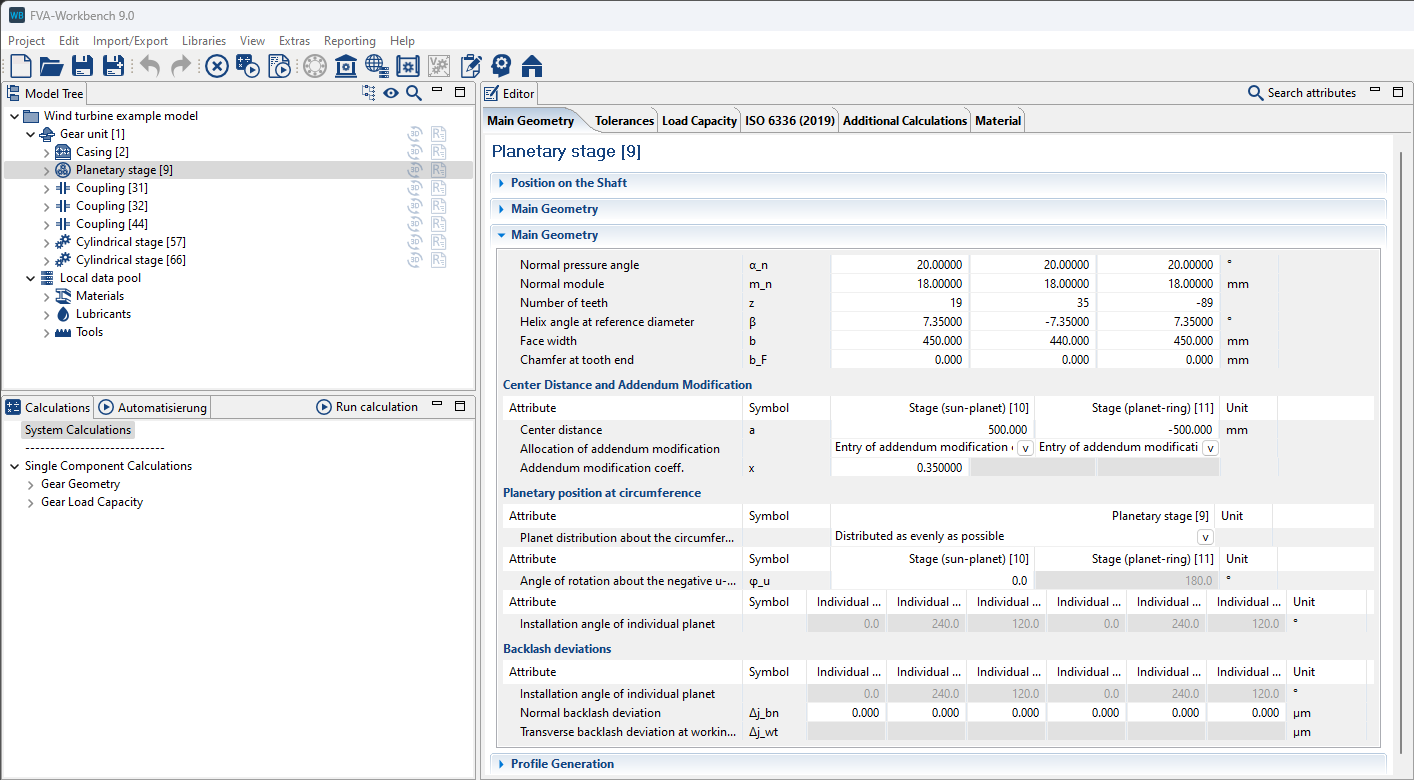Viewport: 1414px width, 780px height.
Task: Click the 3D icon for Casing [2]
Action: click(x=416, y=152)
